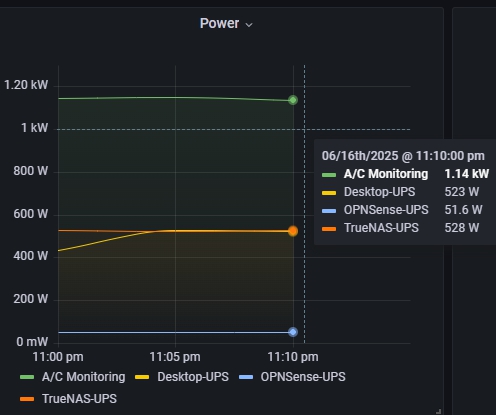The image size is (496, 415).
Task: Click TrueNAS-UPS name in tooltip
Action: click(x=381, y=228)
